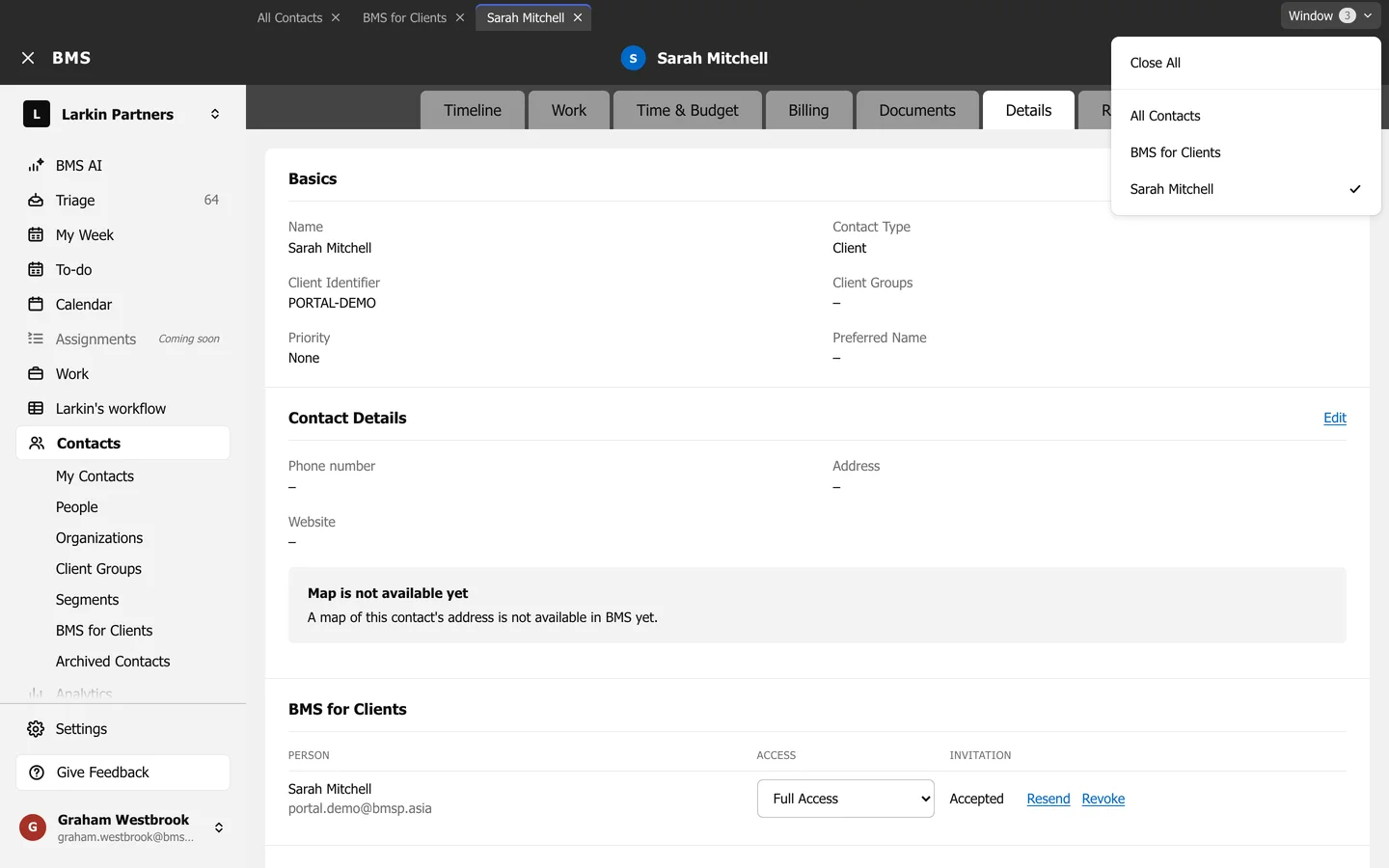This screenshot has height=868, width=1389.
Task: Expand Graham Westbrook account menu
Action: click(219, 827)
